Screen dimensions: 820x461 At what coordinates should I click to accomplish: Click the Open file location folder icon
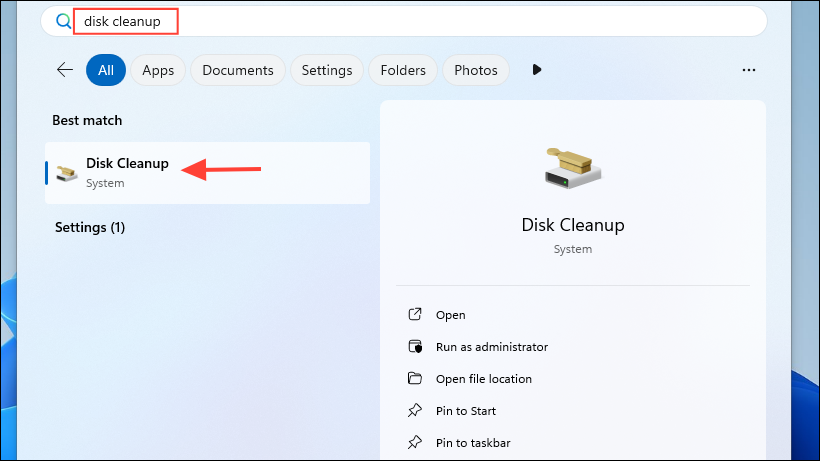tap(415, 378)
